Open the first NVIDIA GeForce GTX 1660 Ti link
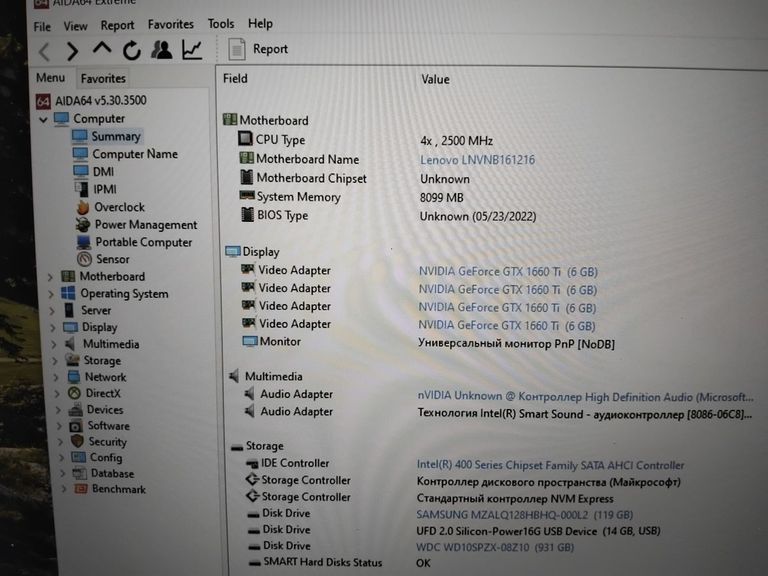The image size is (768, 576). [508, 272]
